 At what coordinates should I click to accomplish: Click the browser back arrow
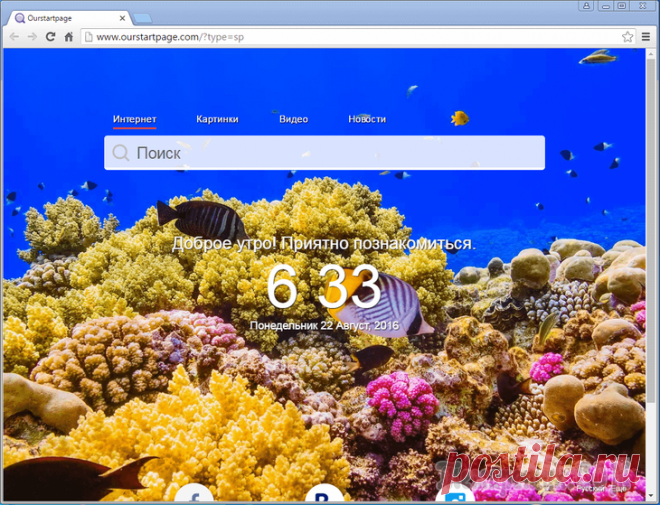[x=14, y=37]
